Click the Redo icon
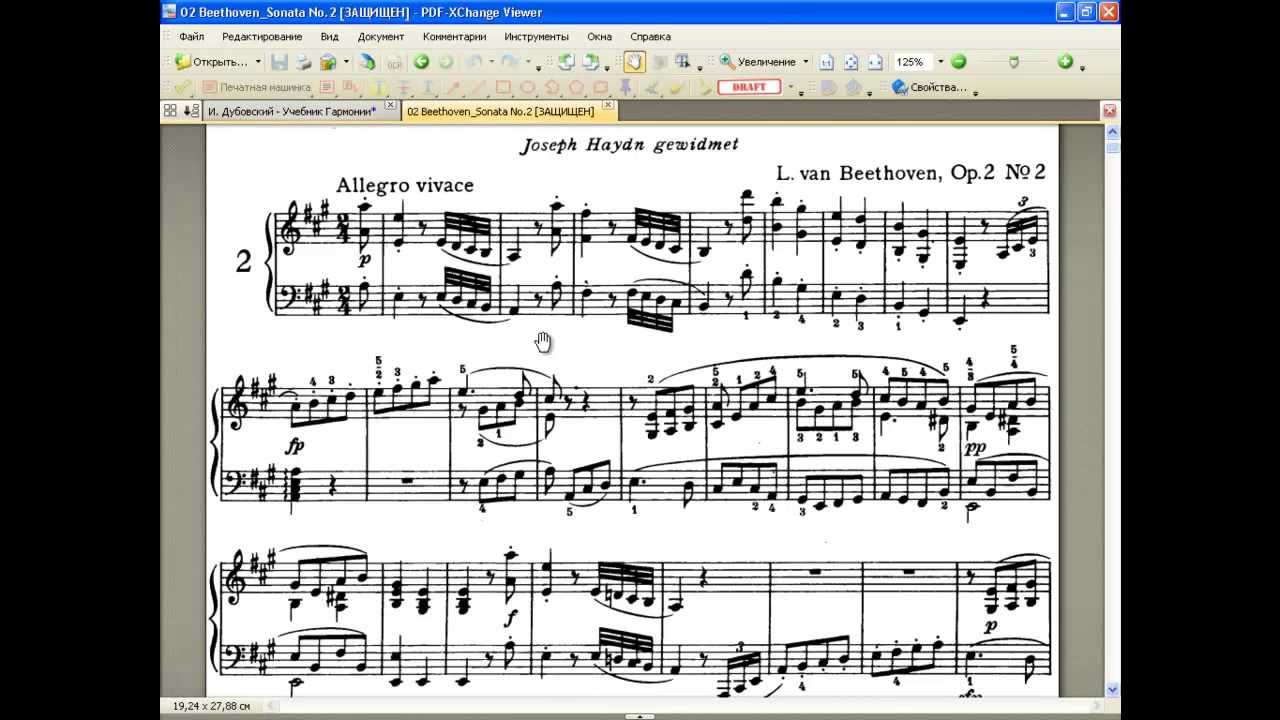Image resolution: width=1280 pixels, height=720 pixels. [x=511, y=62]
